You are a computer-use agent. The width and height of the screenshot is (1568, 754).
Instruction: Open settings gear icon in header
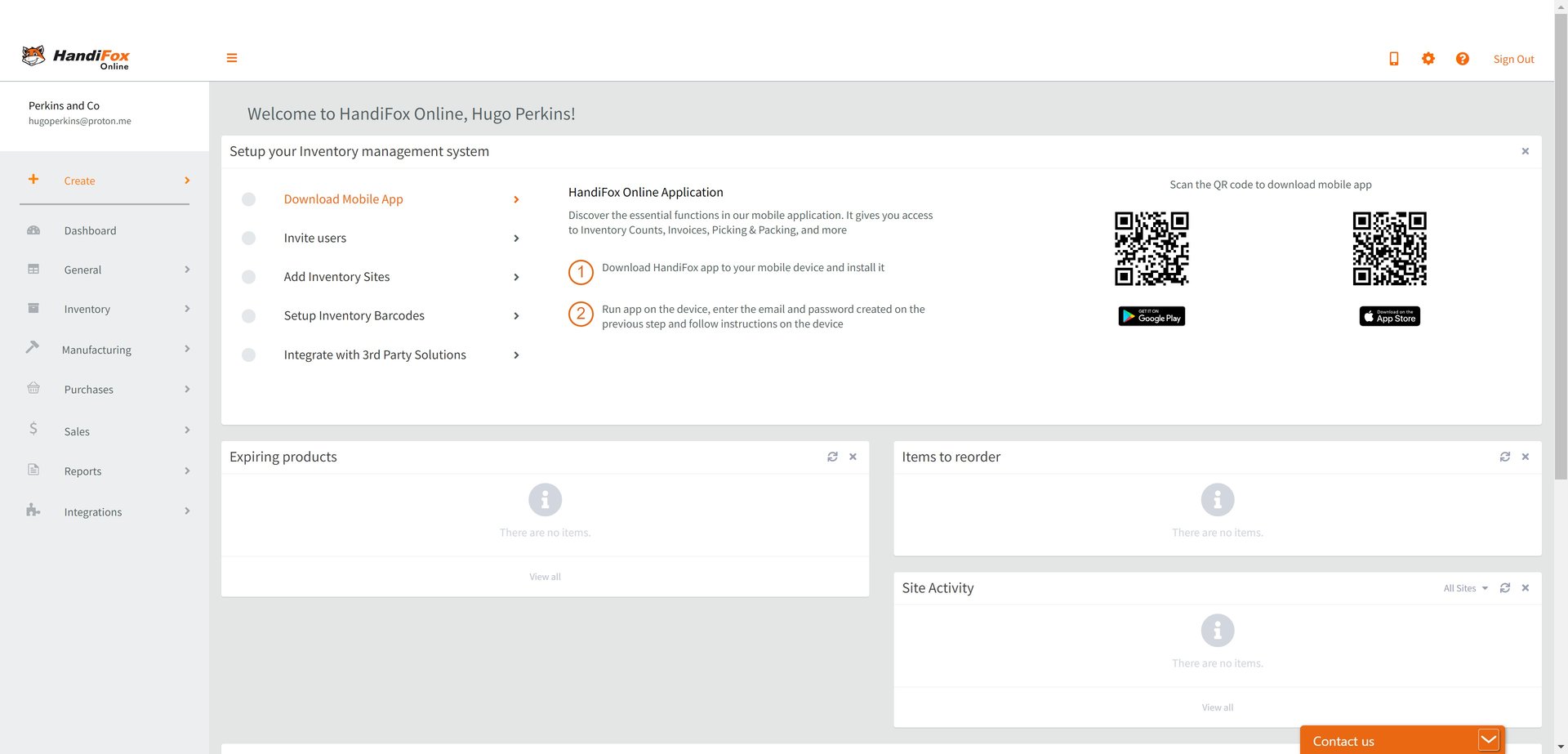1428,59
